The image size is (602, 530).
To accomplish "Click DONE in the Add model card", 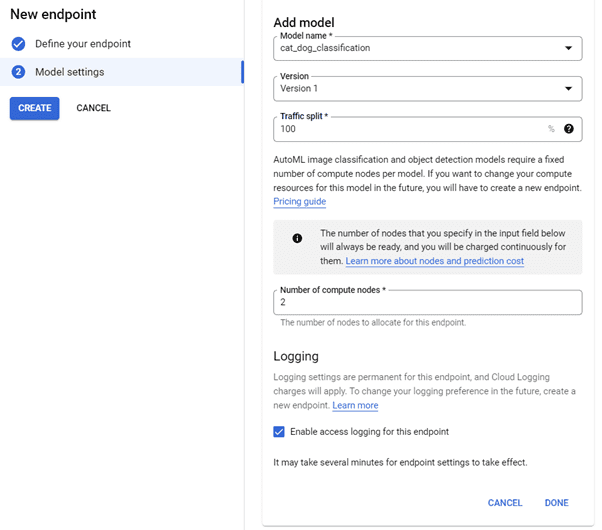I will point(556,503).
